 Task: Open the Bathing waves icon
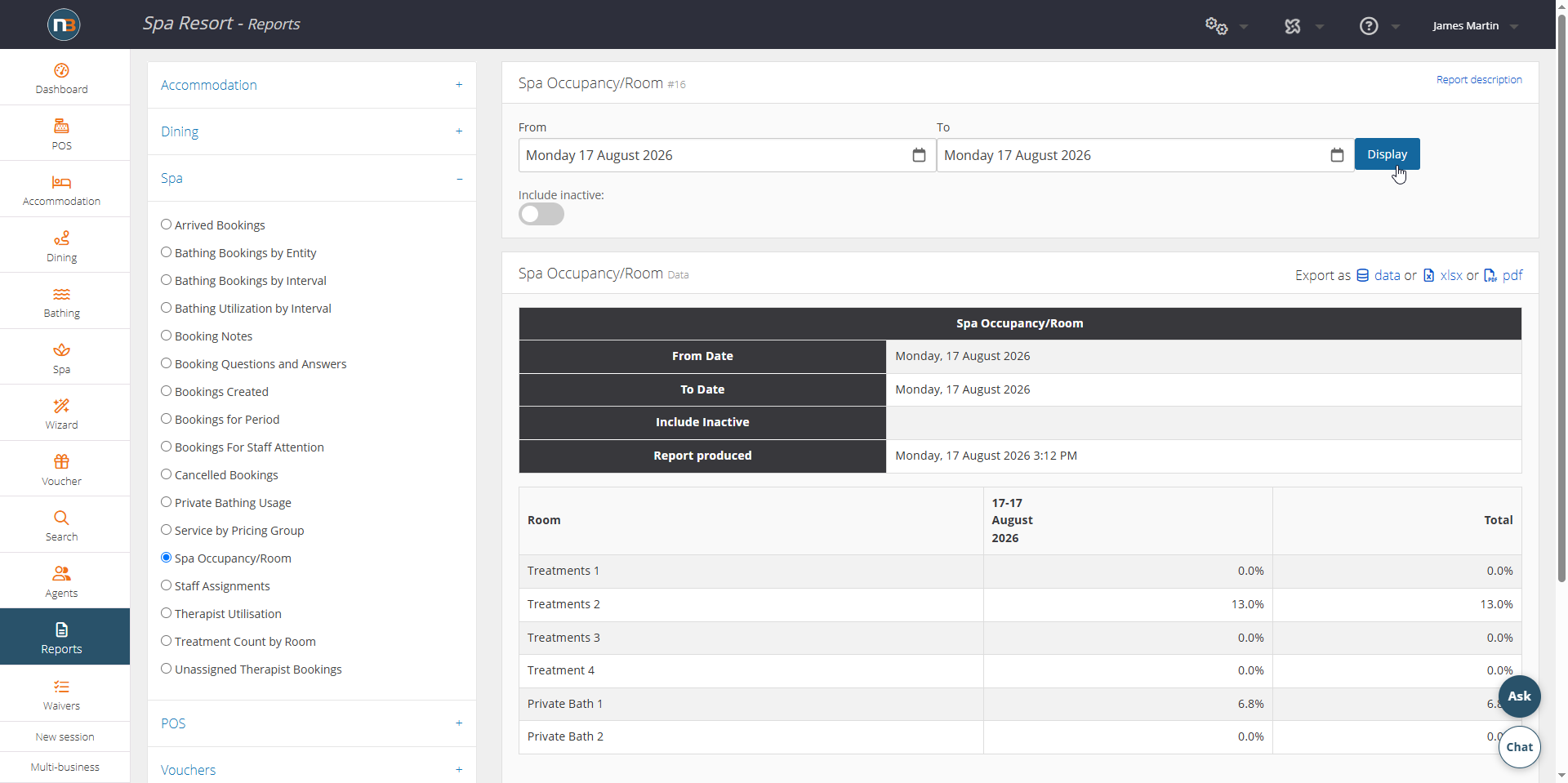61,294
